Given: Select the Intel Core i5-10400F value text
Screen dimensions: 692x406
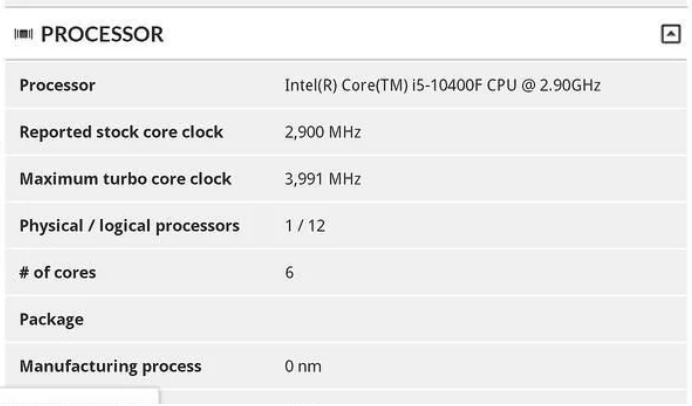Looking at the screenshot, I should point(442,85).
